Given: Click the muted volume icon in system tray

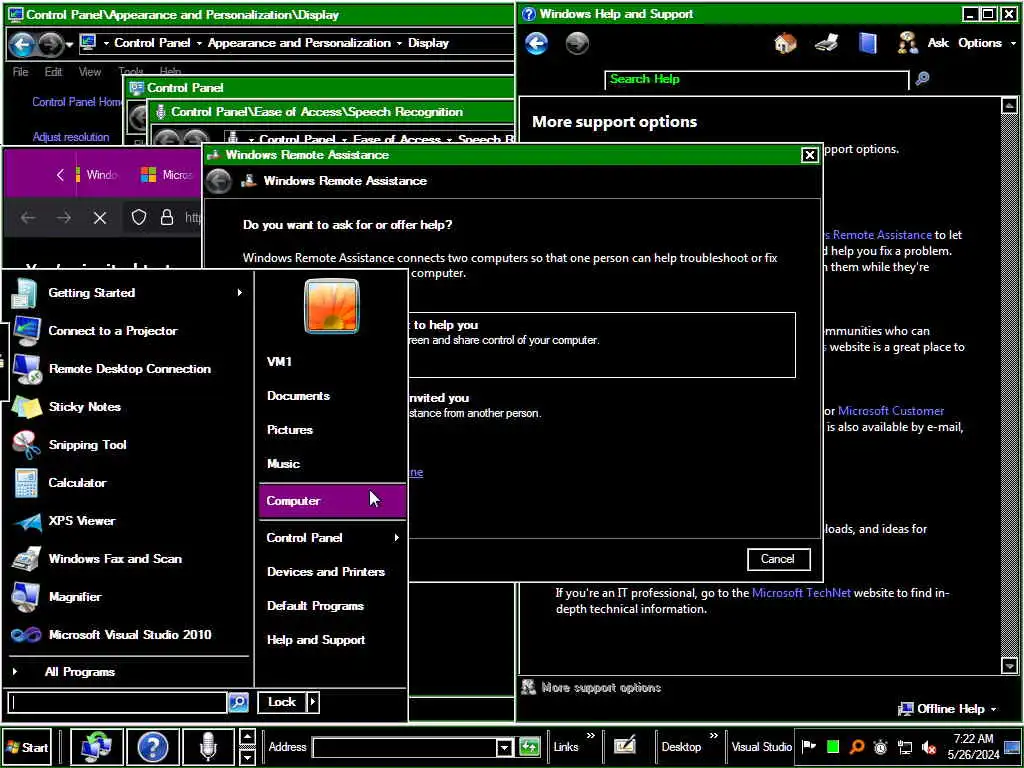Looking at the screenshot, I should click(928, 747).
